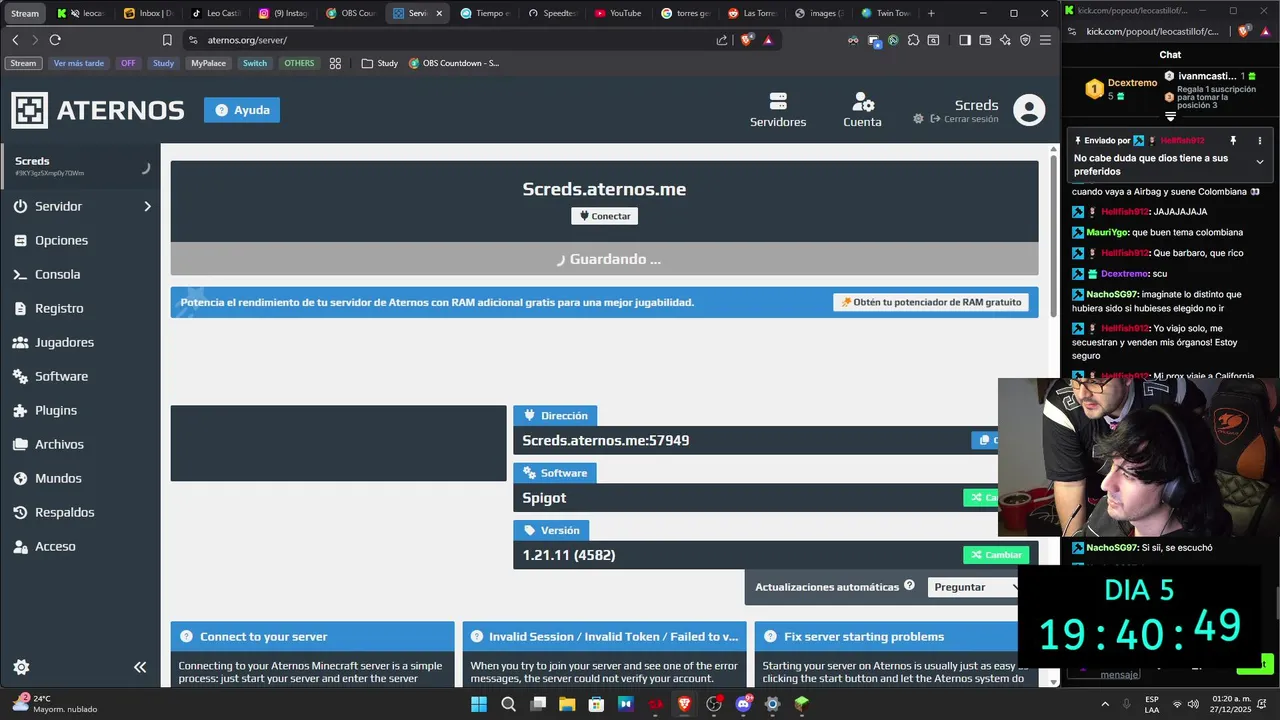
Task: Open Opciones in the sidebar
Action: [x=61, y=240]
